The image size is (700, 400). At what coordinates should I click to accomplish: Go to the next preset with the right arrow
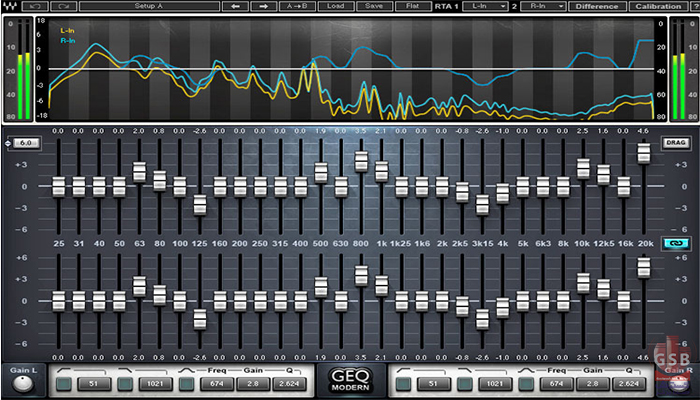point(263,6)
